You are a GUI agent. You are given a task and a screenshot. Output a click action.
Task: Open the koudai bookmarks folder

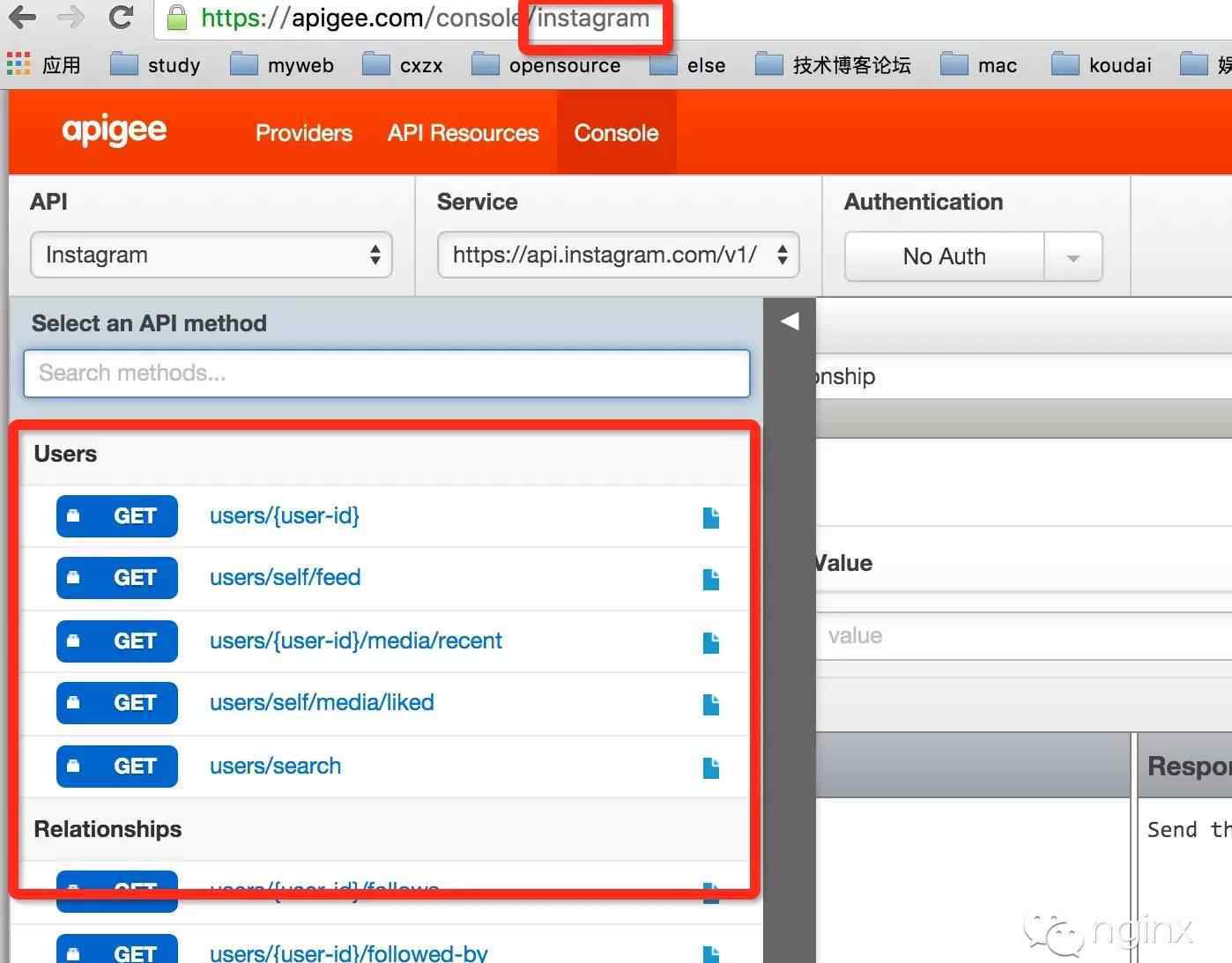pyautogui.click(x=1102, y=65)
